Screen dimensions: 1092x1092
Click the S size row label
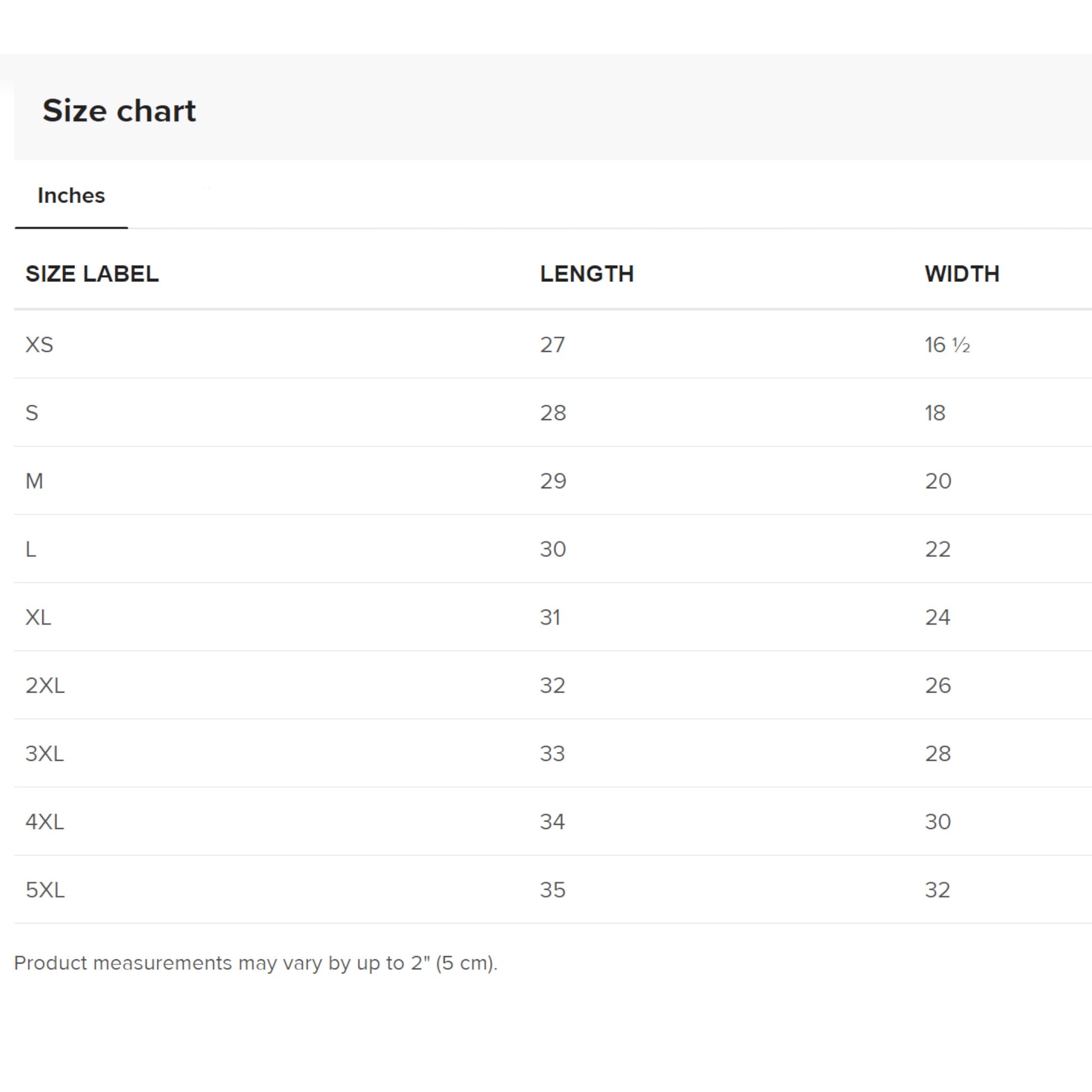(x=31, y=413)
